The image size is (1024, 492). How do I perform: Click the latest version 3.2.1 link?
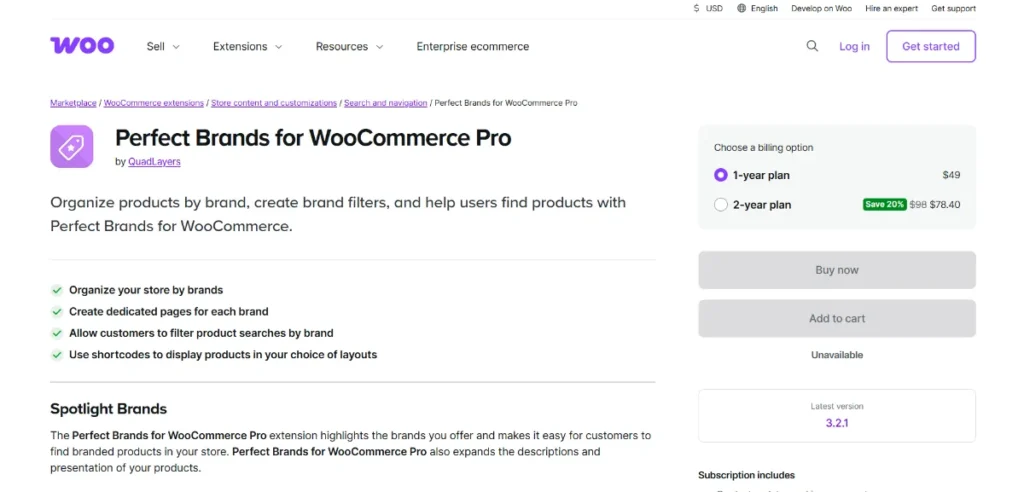click(x=837, y=423)
